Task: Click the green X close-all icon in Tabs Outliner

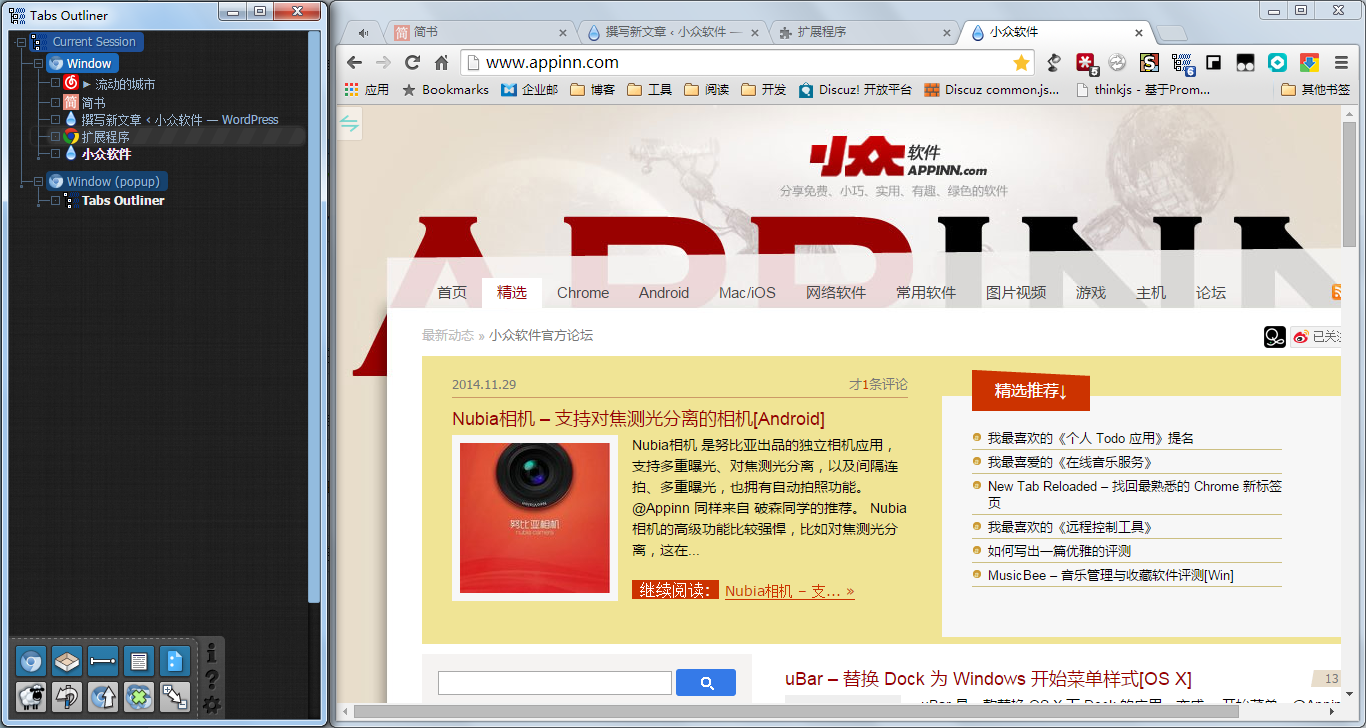Action: pos(139,697)
